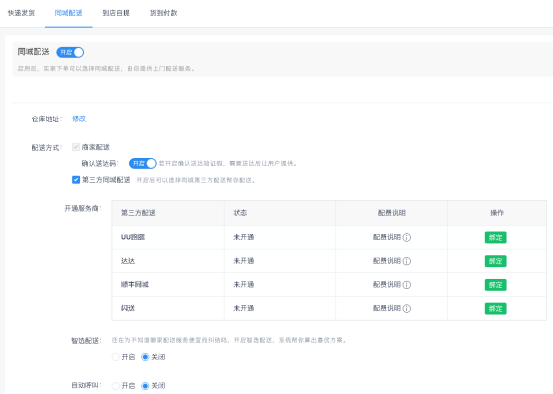Toggle the 同城配送 switch off
Screen dimensions: 553x394
tap(70, 53)
